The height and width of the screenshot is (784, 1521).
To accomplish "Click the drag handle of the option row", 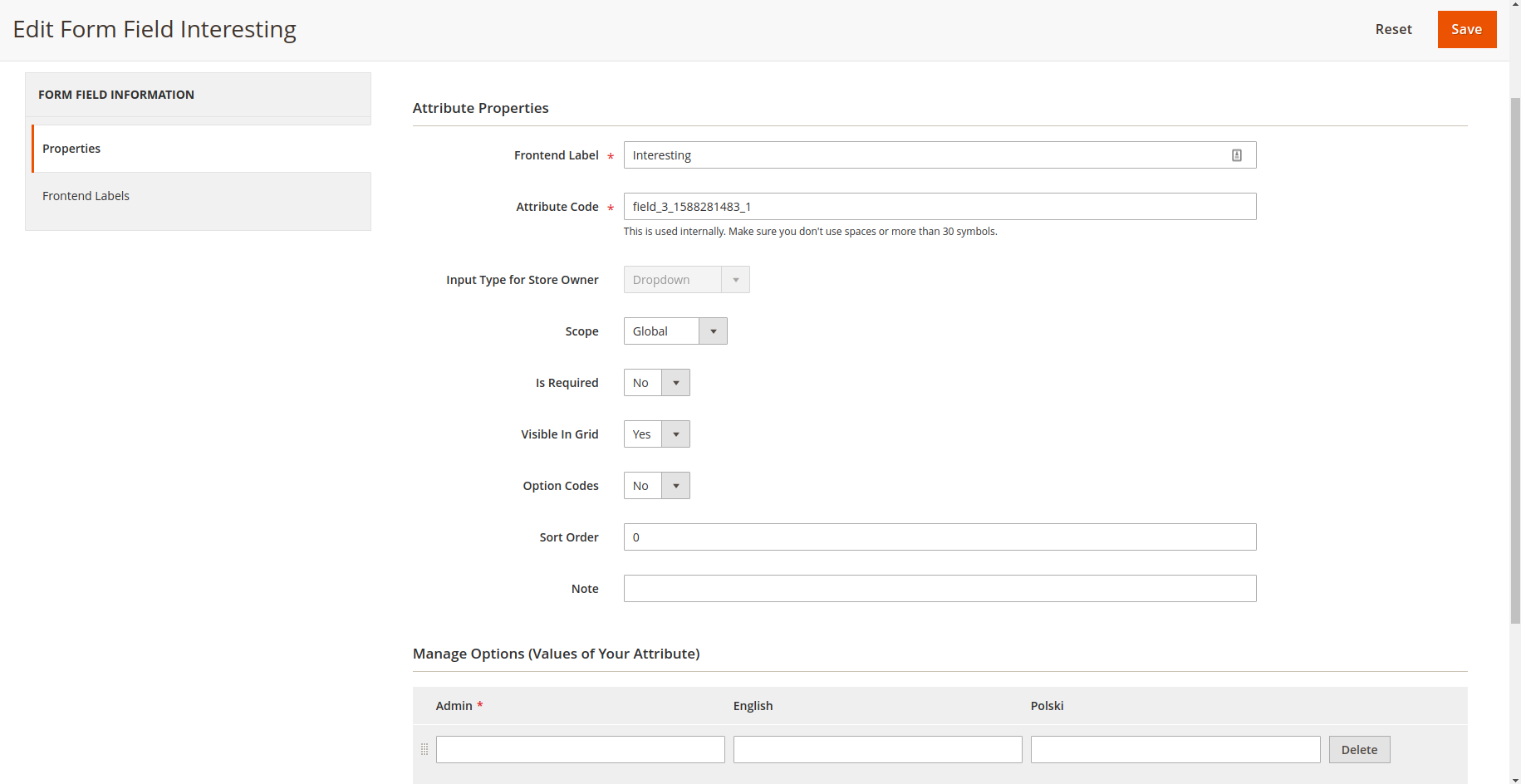I will (x=424, y=749).
